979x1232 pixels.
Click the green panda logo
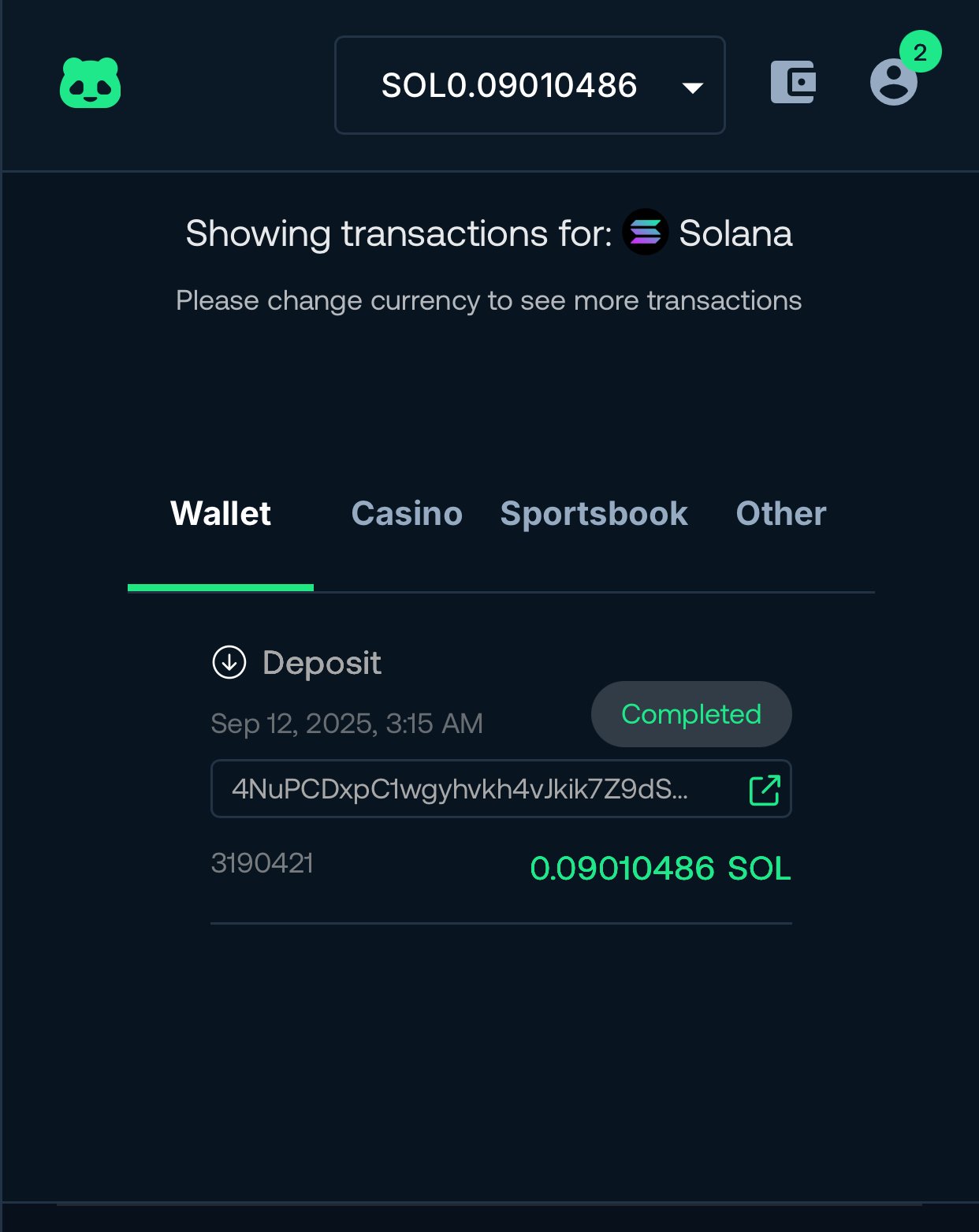point(91,83)
